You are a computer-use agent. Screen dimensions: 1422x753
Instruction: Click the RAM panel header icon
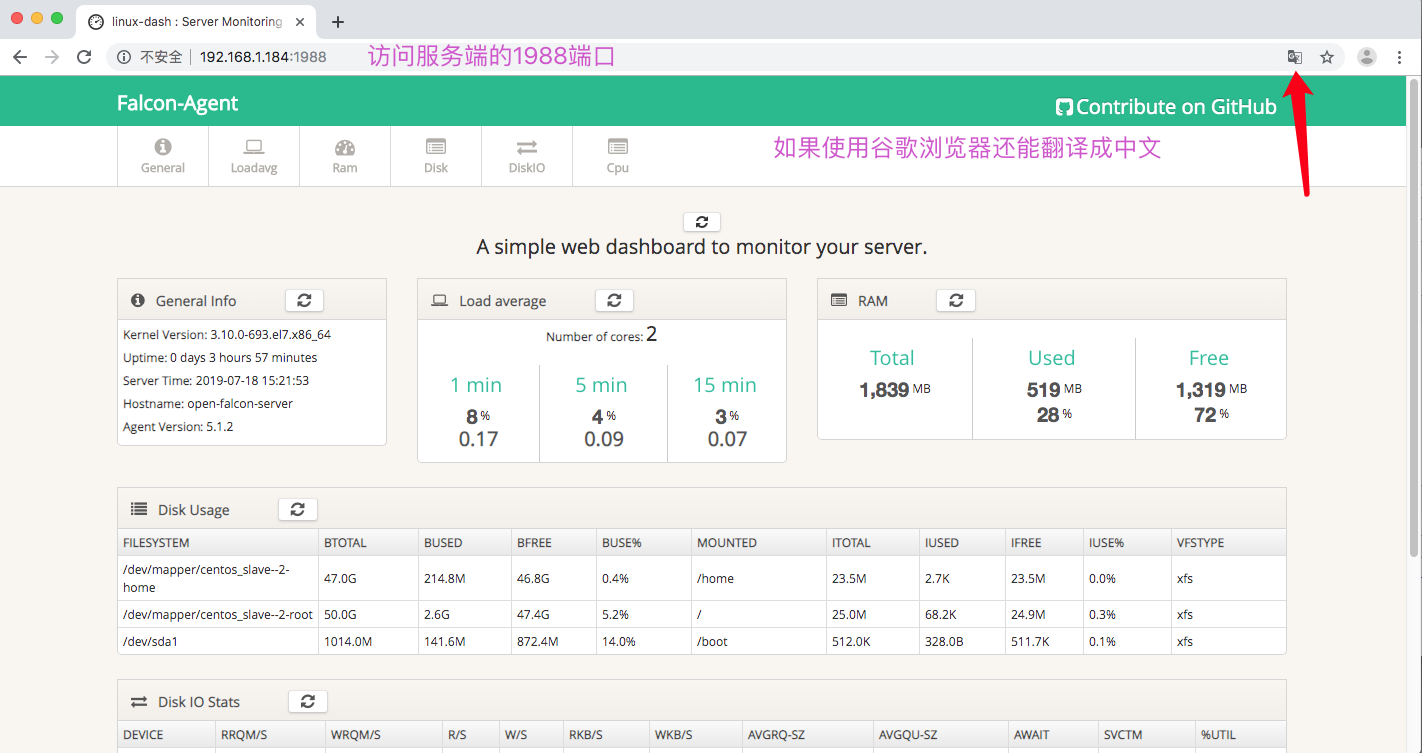point(840,300)
